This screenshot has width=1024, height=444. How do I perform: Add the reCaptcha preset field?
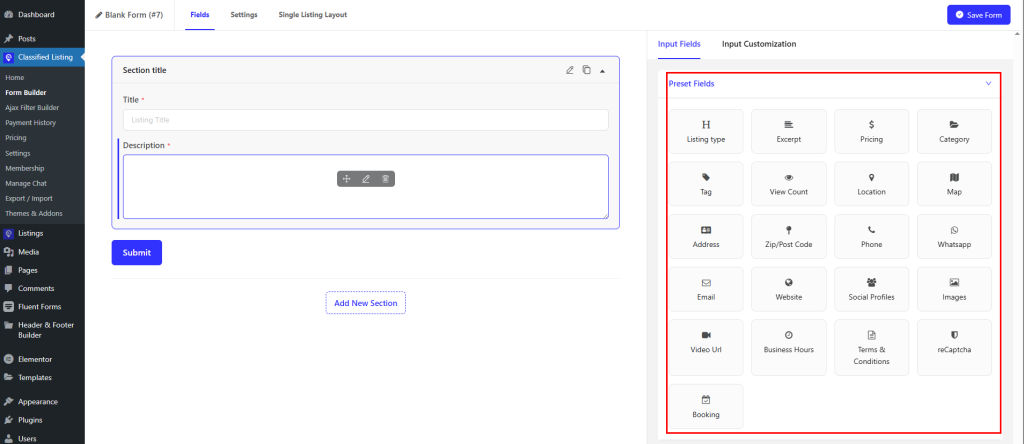coord(954,347)
